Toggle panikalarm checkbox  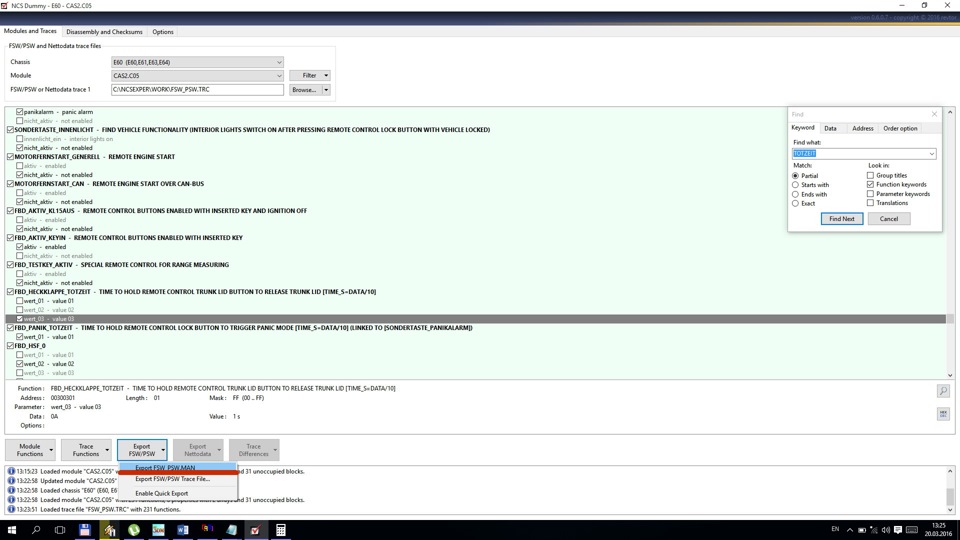pyautogui.click(x=20, y=111)
